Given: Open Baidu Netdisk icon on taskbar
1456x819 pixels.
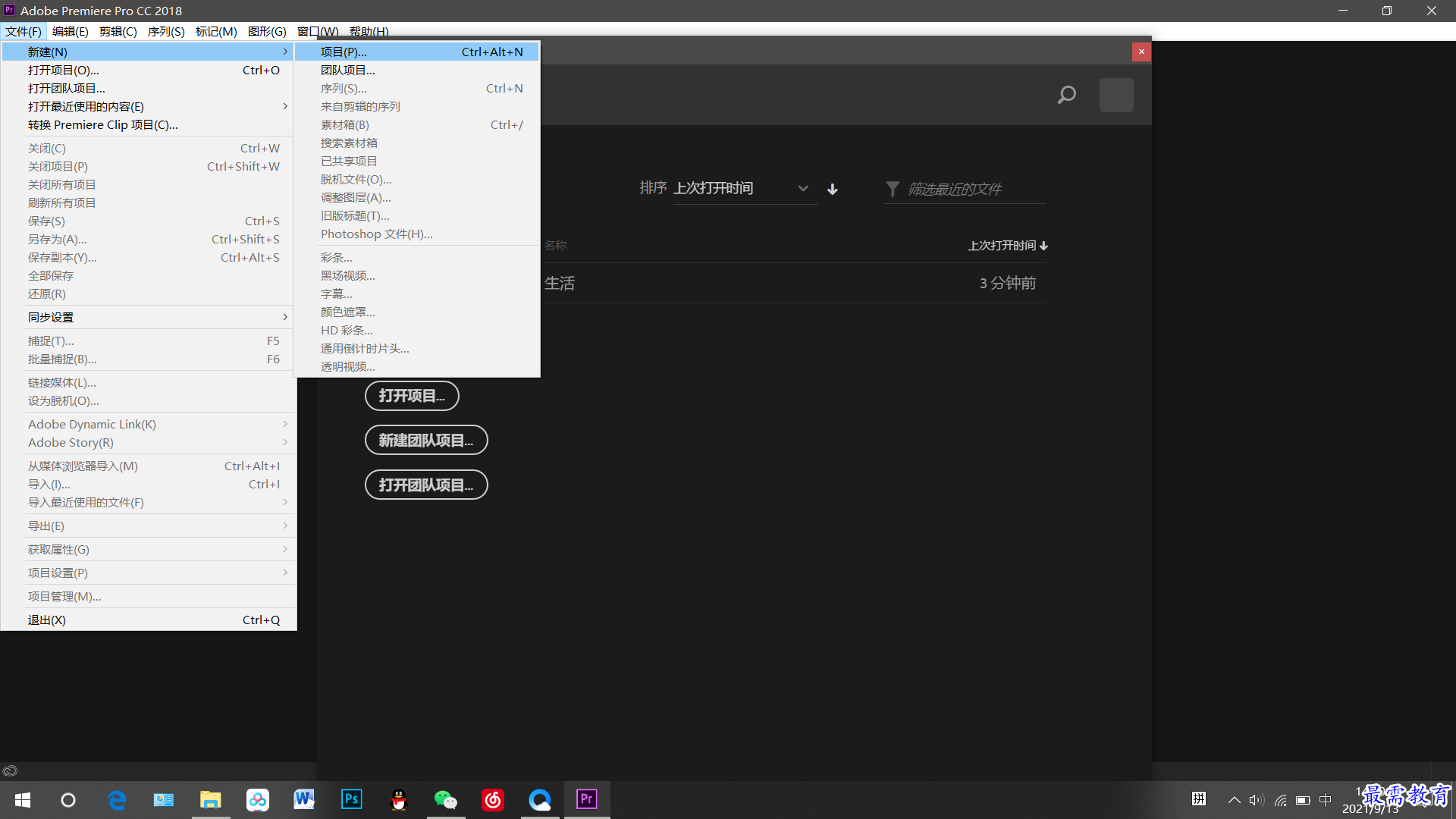Looking at the screenshot, I should pyautogui.click(x=258, y=799).
